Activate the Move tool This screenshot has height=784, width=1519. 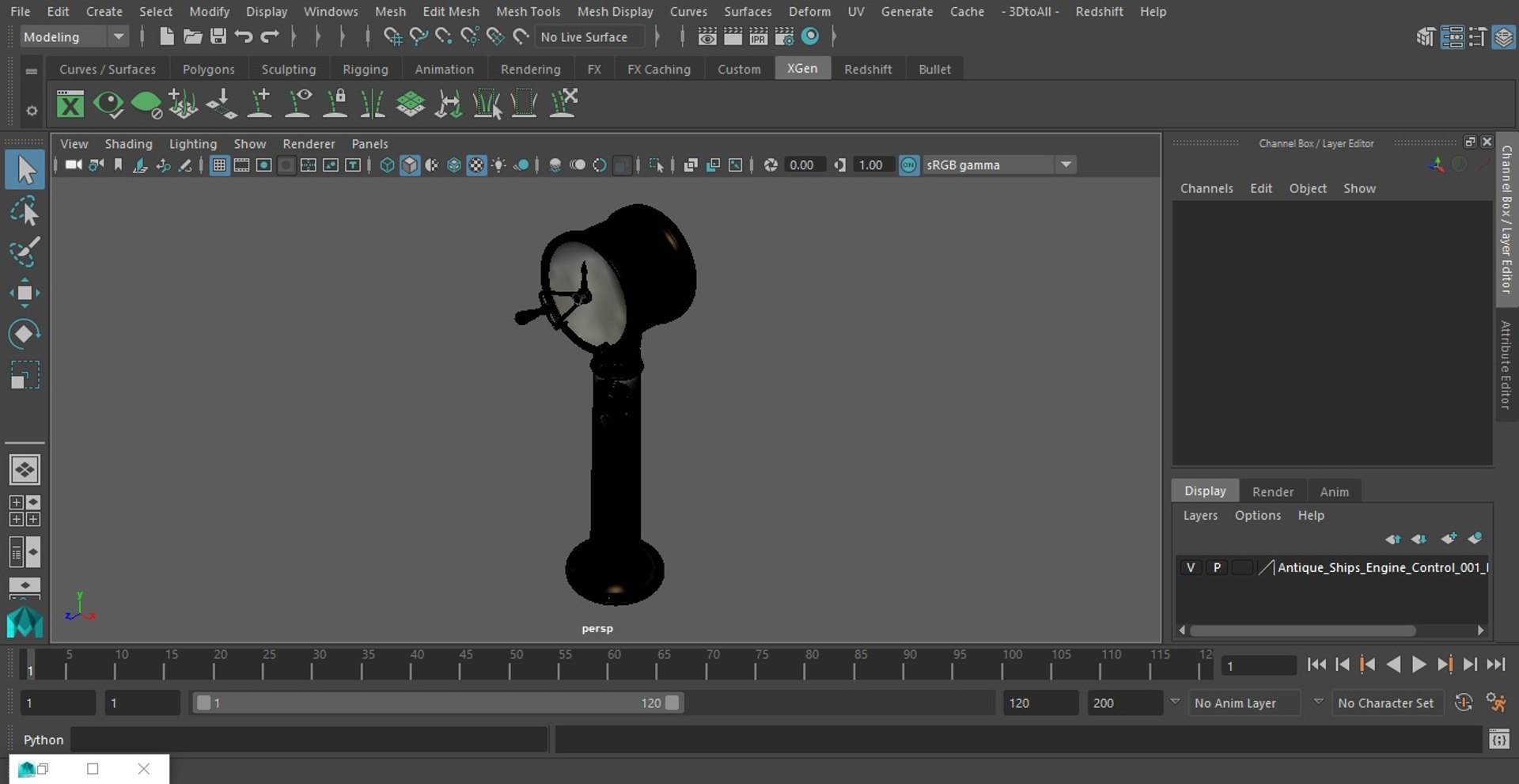point(25,293)
